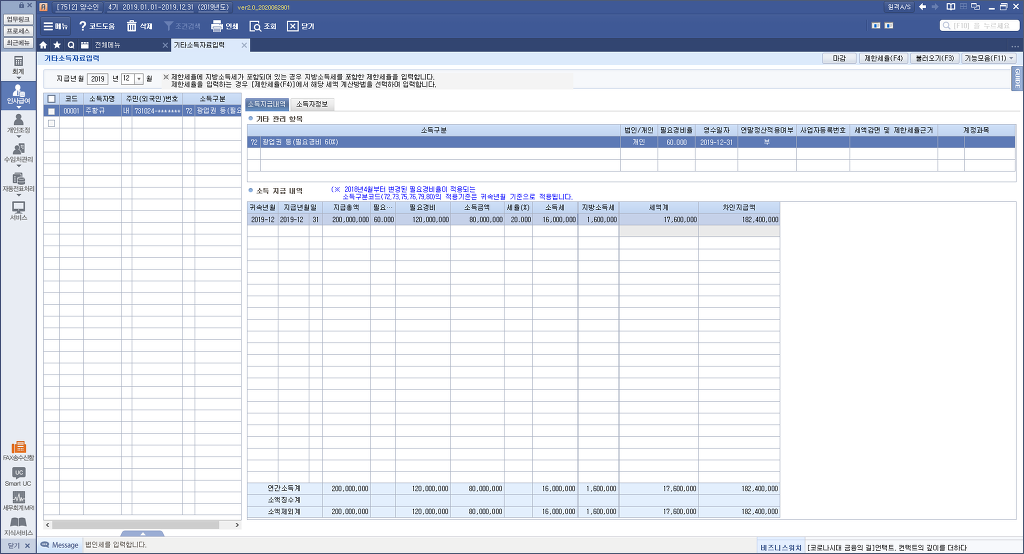This screenshot has height=554, width=1024.
Task: Click the payment year input field 2019
Action: click(97, 78)
